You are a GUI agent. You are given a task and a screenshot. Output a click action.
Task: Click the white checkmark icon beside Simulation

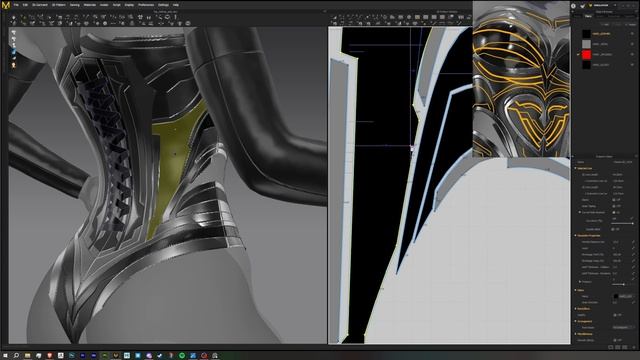[x=582, y=6]
